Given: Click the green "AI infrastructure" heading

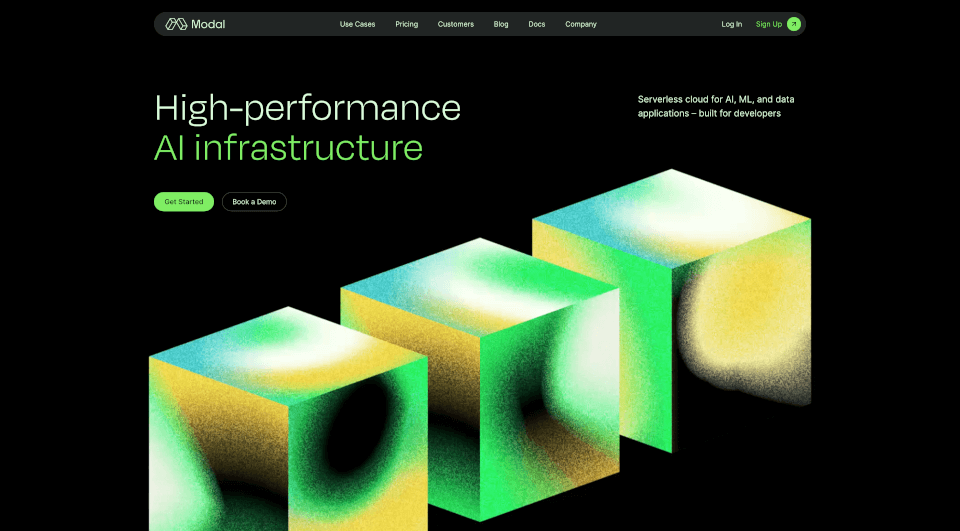Looking at the screenshot, I should [x=288, y=148].
